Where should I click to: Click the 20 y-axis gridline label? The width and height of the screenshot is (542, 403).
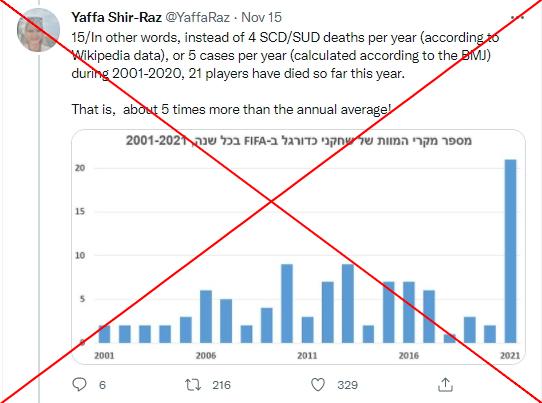click(80, 168)
